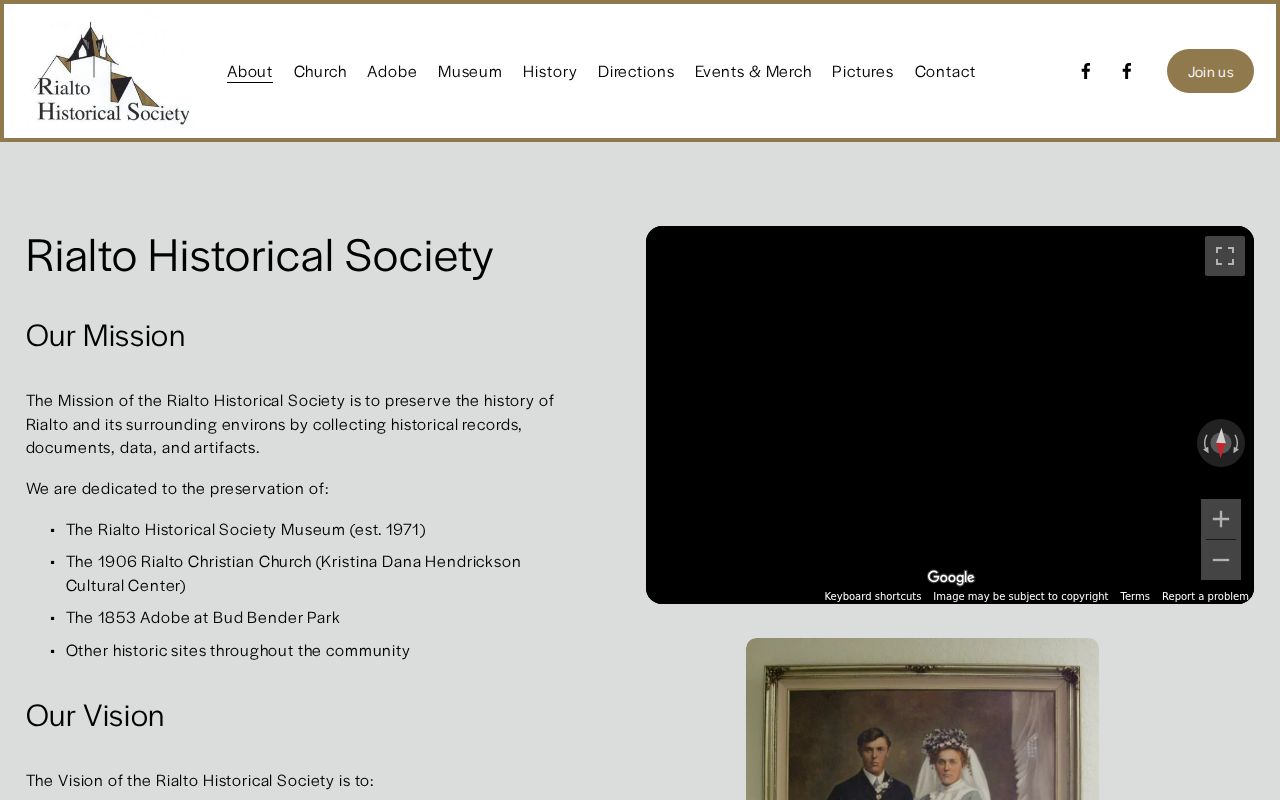
Task: Zoom in on the street view
Action: (x=1221, y=519)
